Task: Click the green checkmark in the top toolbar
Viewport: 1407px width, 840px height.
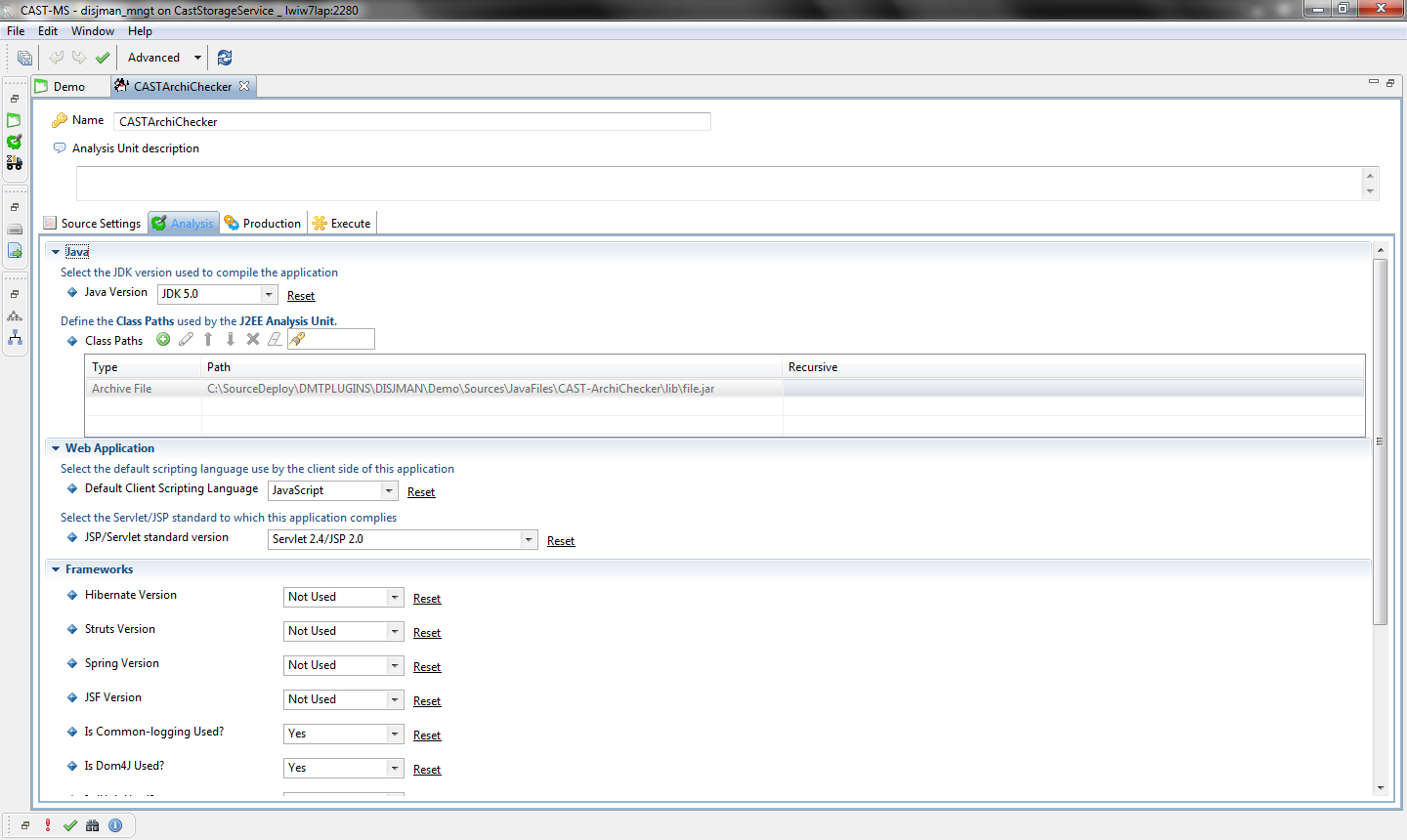Action: tap(103, 58)
